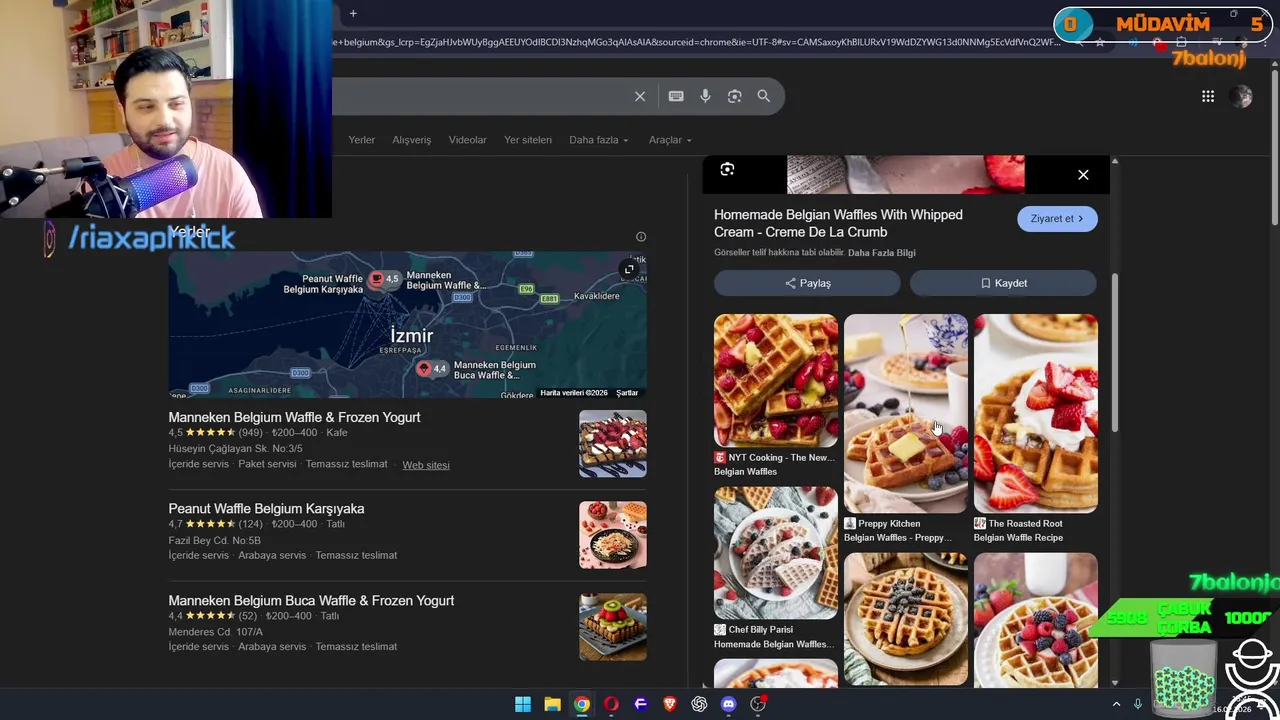Open the Google apps grid
Image resolution: width=1280 pixels, height=720 pixels.
[1208, 96]
